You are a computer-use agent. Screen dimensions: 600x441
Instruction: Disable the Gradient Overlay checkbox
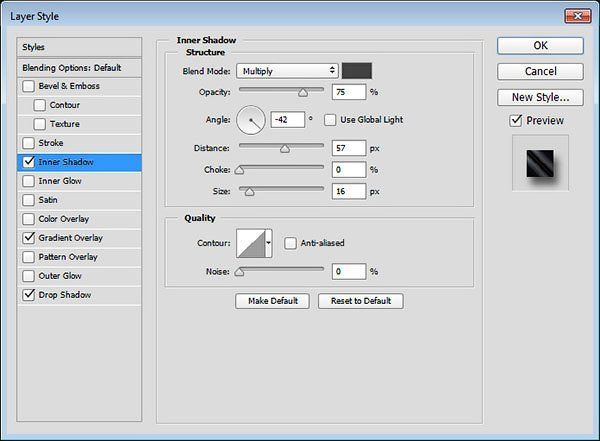(x=28, y=238)
